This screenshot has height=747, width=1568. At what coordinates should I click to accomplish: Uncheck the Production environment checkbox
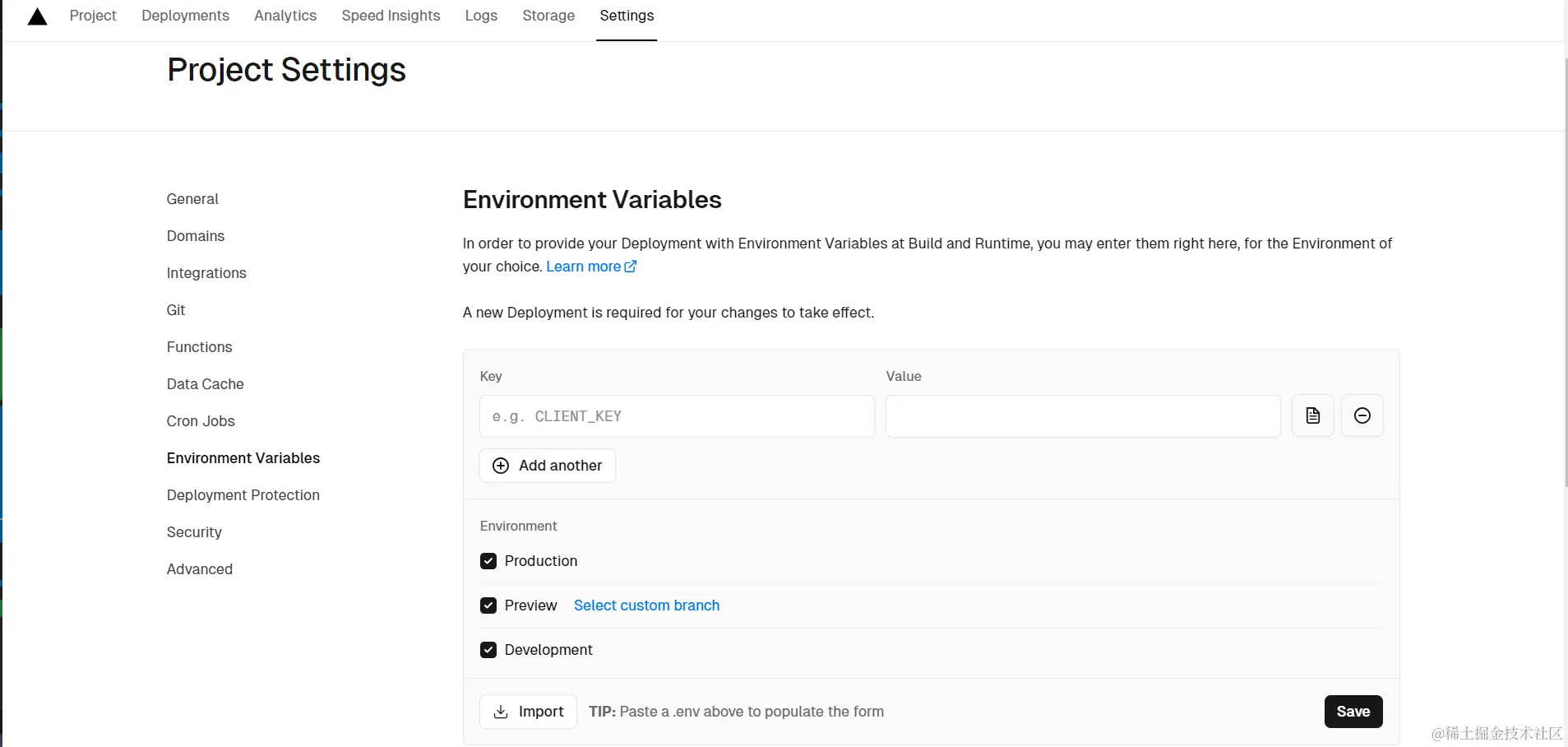[x=488, y=561]
